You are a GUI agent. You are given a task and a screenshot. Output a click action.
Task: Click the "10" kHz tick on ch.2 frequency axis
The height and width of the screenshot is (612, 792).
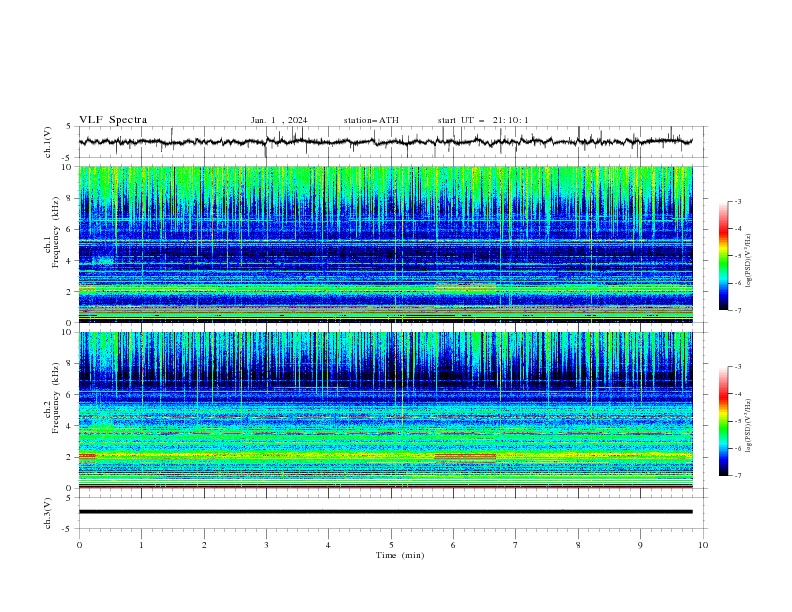[68, 332]
